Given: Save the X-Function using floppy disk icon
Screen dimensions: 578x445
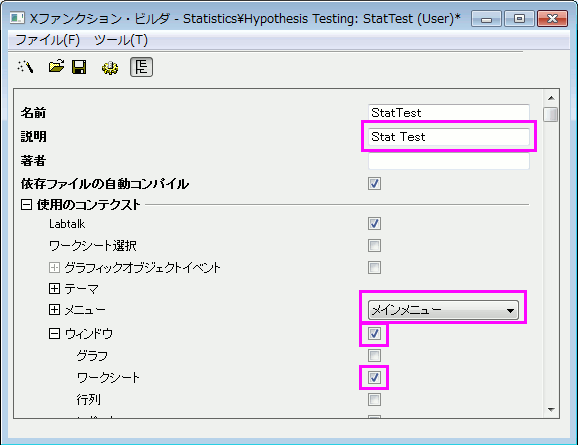Looking at the screenshot, I should pos(79,67).
